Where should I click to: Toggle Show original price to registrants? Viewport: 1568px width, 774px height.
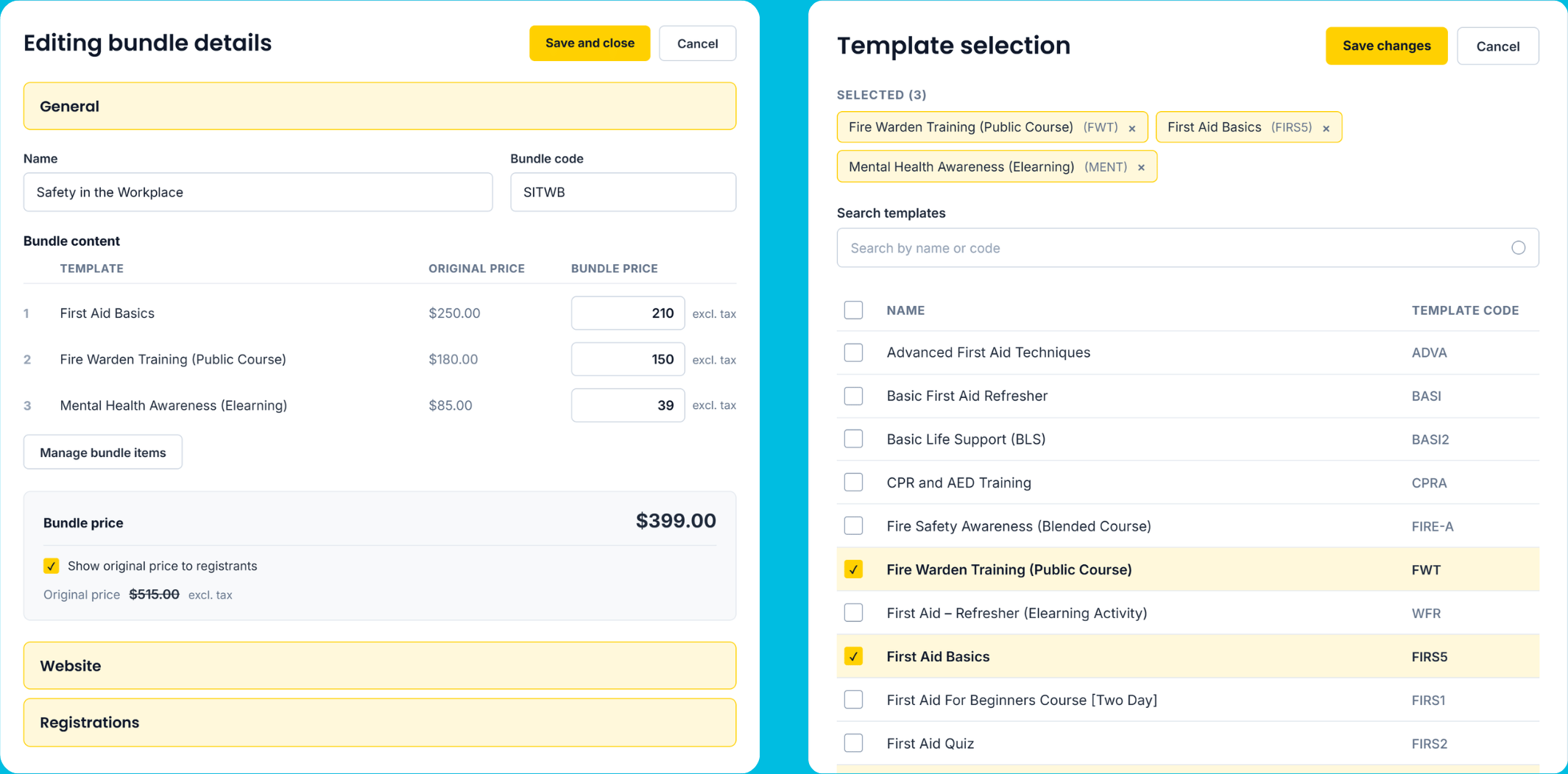51,566
